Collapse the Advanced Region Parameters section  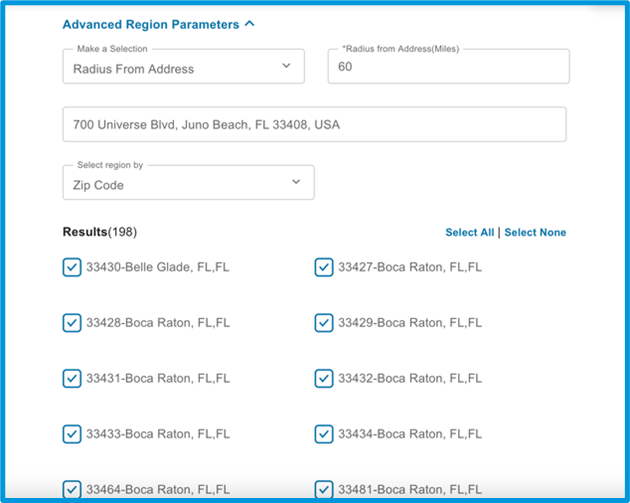pos(158,25)
